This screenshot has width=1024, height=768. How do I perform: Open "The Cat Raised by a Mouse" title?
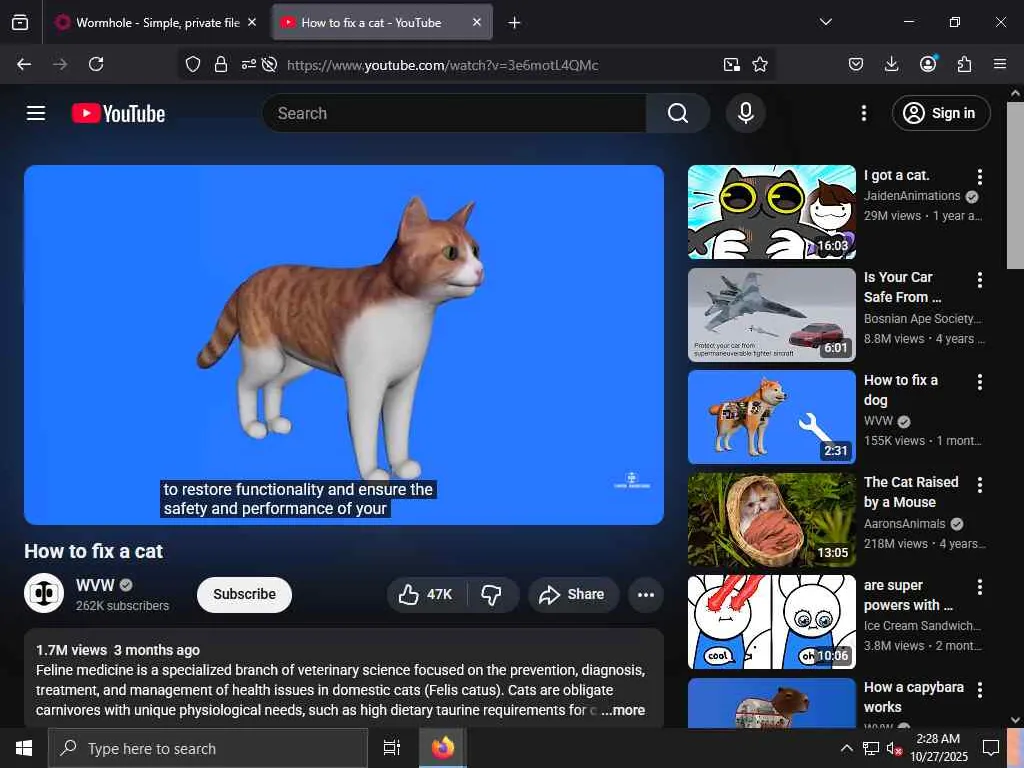(x=911, y=492)
